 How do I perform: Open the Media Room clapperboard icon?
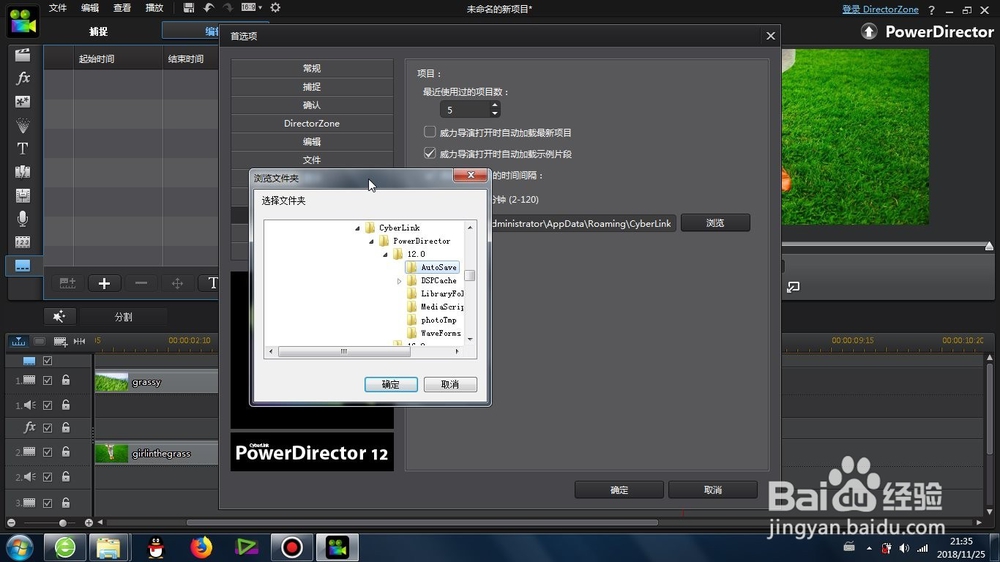[x=22, y=55]
